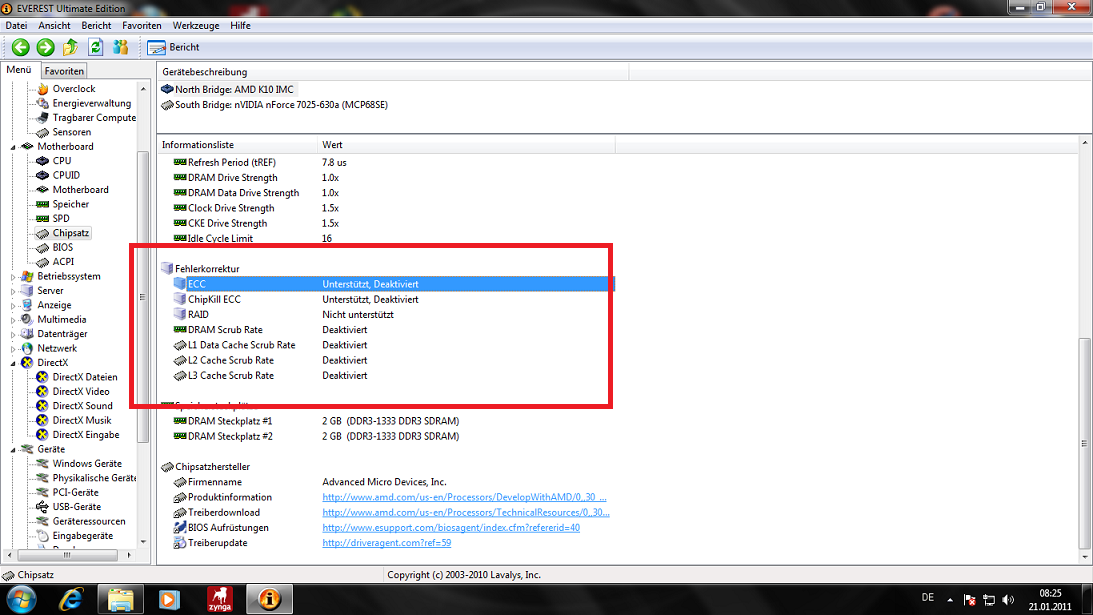Select DirectX Eingabe tree item

coord(86,434)
